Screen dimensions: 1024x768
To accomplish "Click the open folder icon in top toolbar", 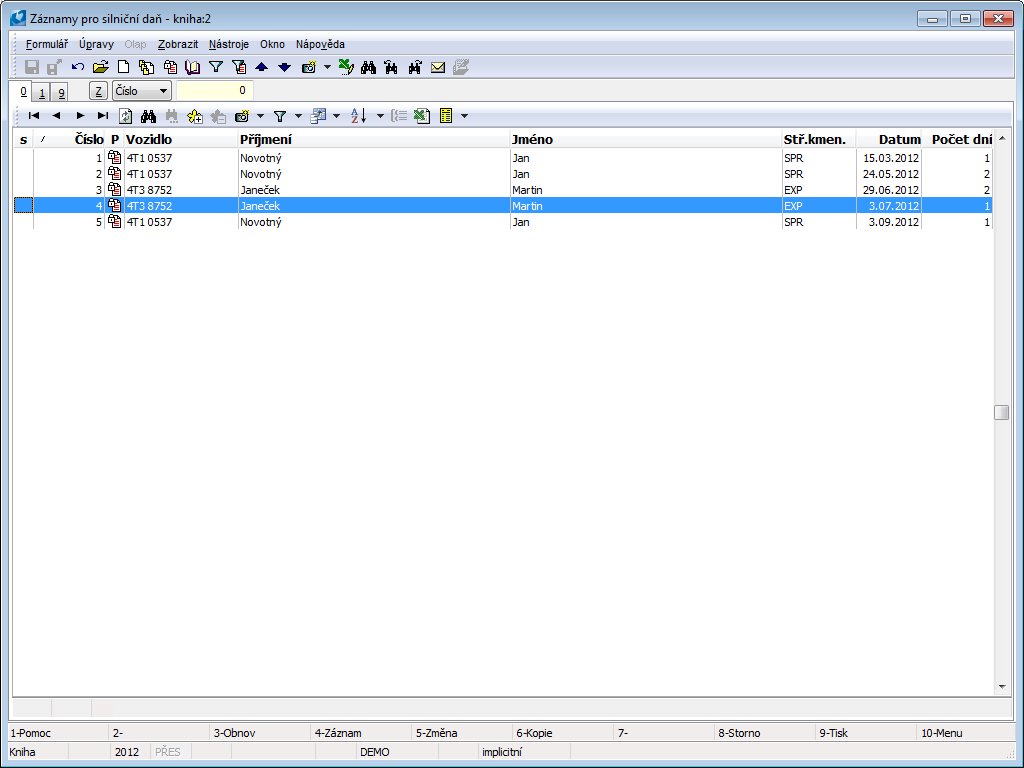I will (100, 67).
